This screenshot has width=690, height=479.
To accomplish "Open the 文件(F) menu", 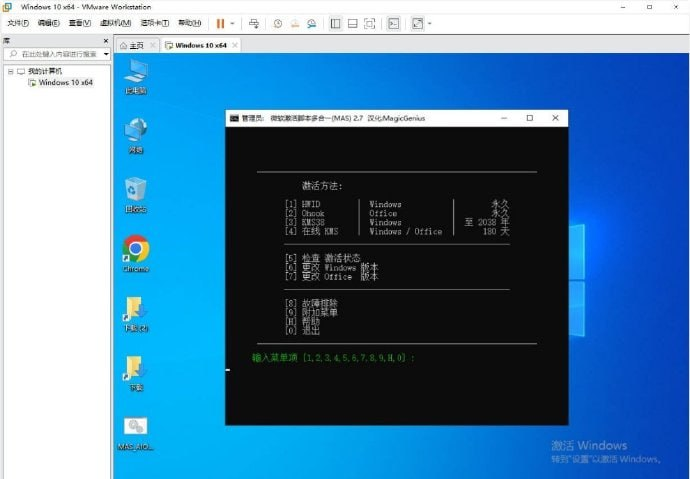I will [18, 23].
